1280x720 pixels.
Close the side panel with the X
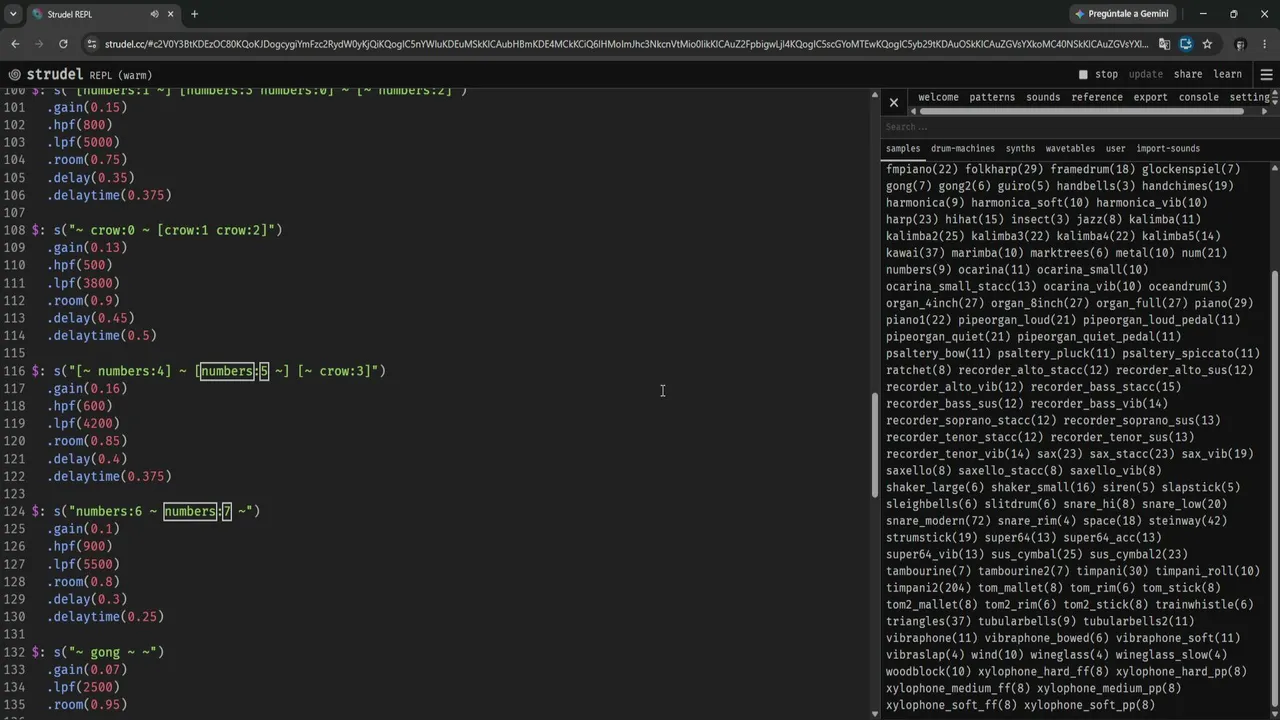pyautogui.click(x=894, y=102)
